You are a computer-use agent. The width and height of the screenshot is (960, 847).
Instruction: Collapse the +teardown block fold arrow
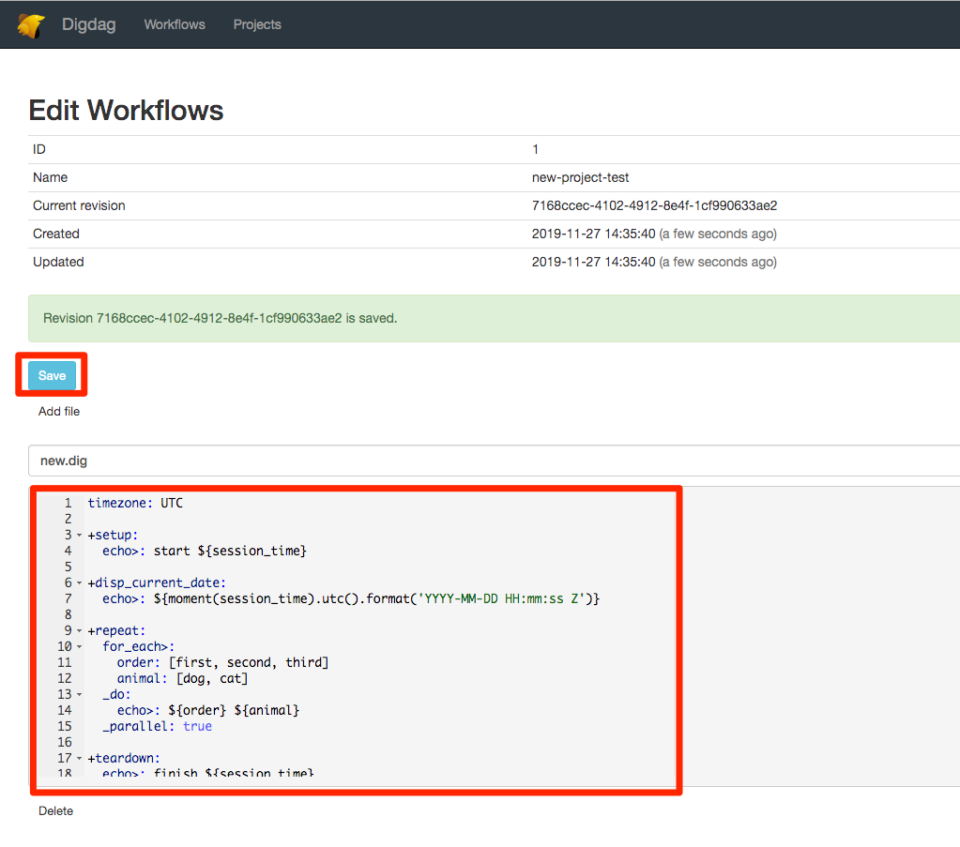pyautogui.click(x=79, y=758)
